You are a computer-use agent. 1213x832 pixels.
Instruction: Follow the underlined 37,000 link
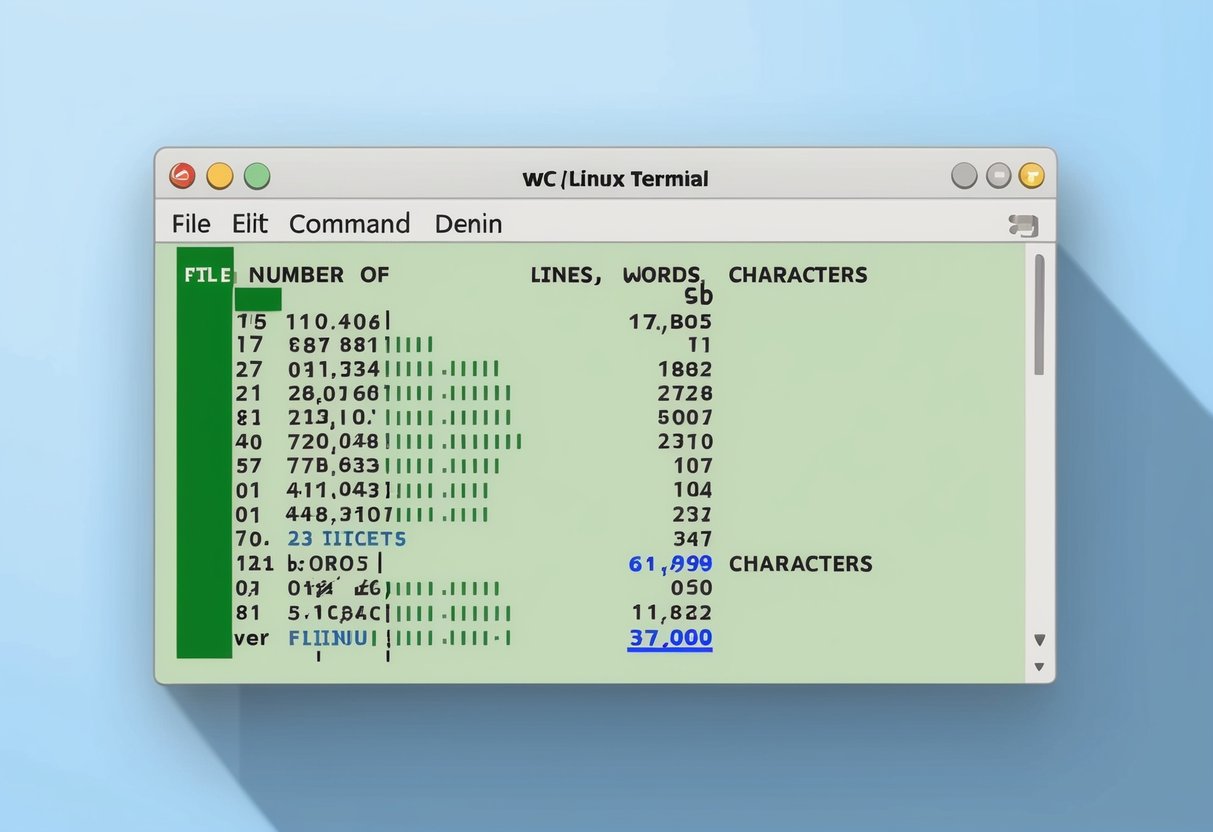point(672,638)
